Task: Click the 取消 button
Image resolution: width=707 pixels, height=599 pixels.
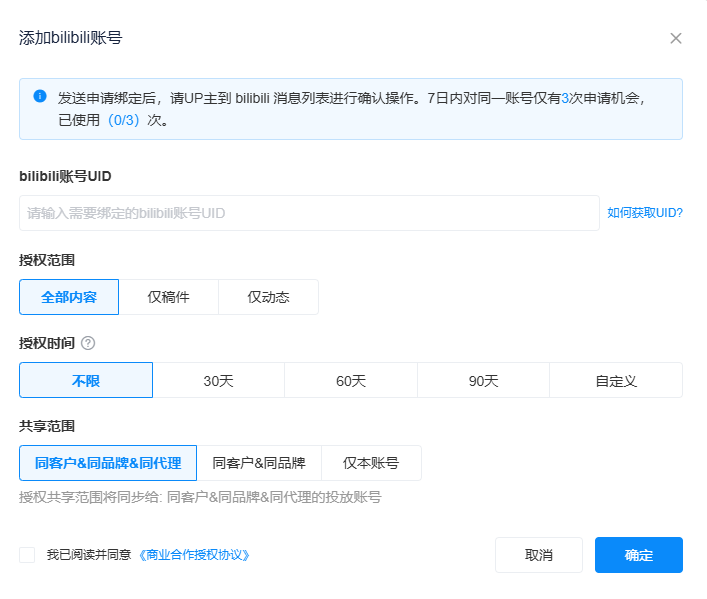Action: tap(539, 555)
